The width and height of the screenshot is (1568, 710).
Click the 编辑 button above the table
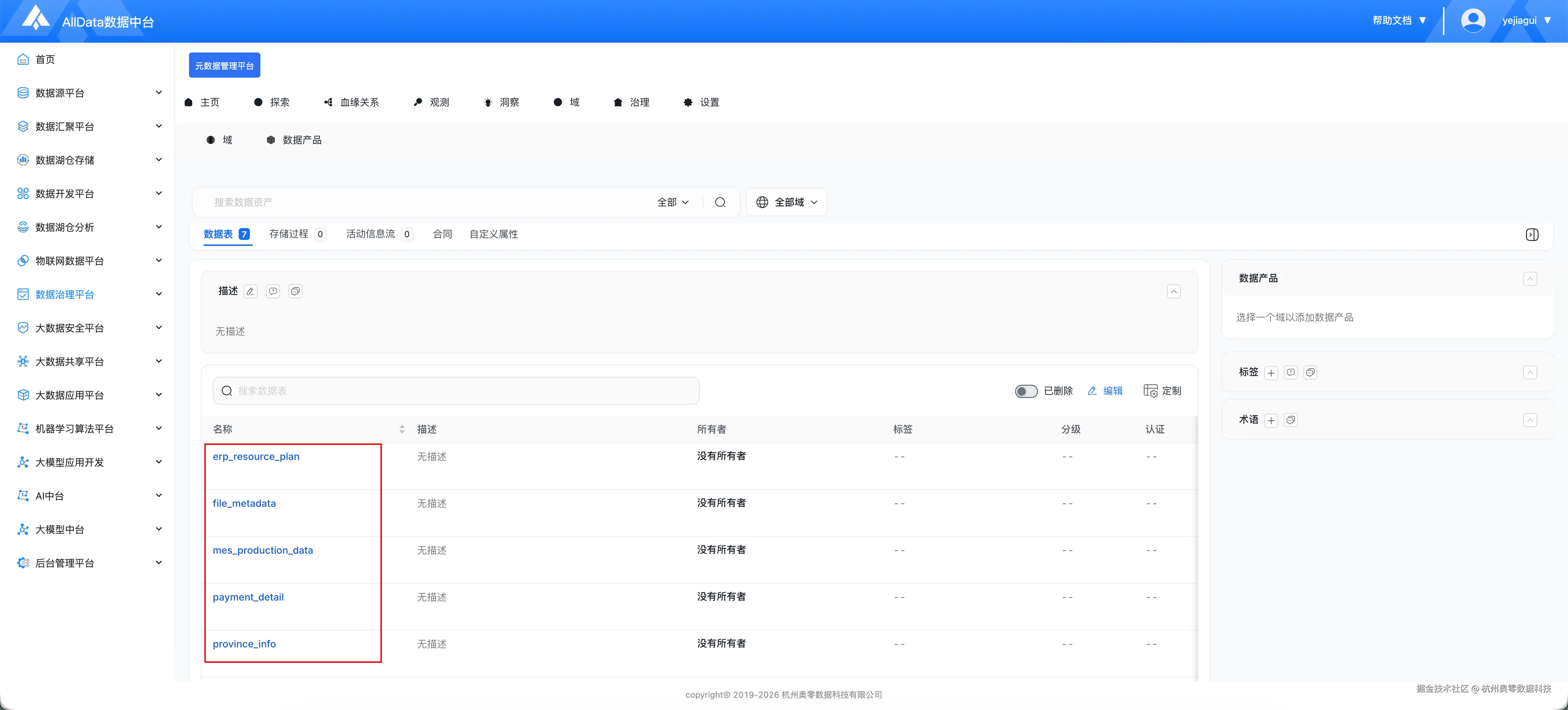[x=1105, y=391]
